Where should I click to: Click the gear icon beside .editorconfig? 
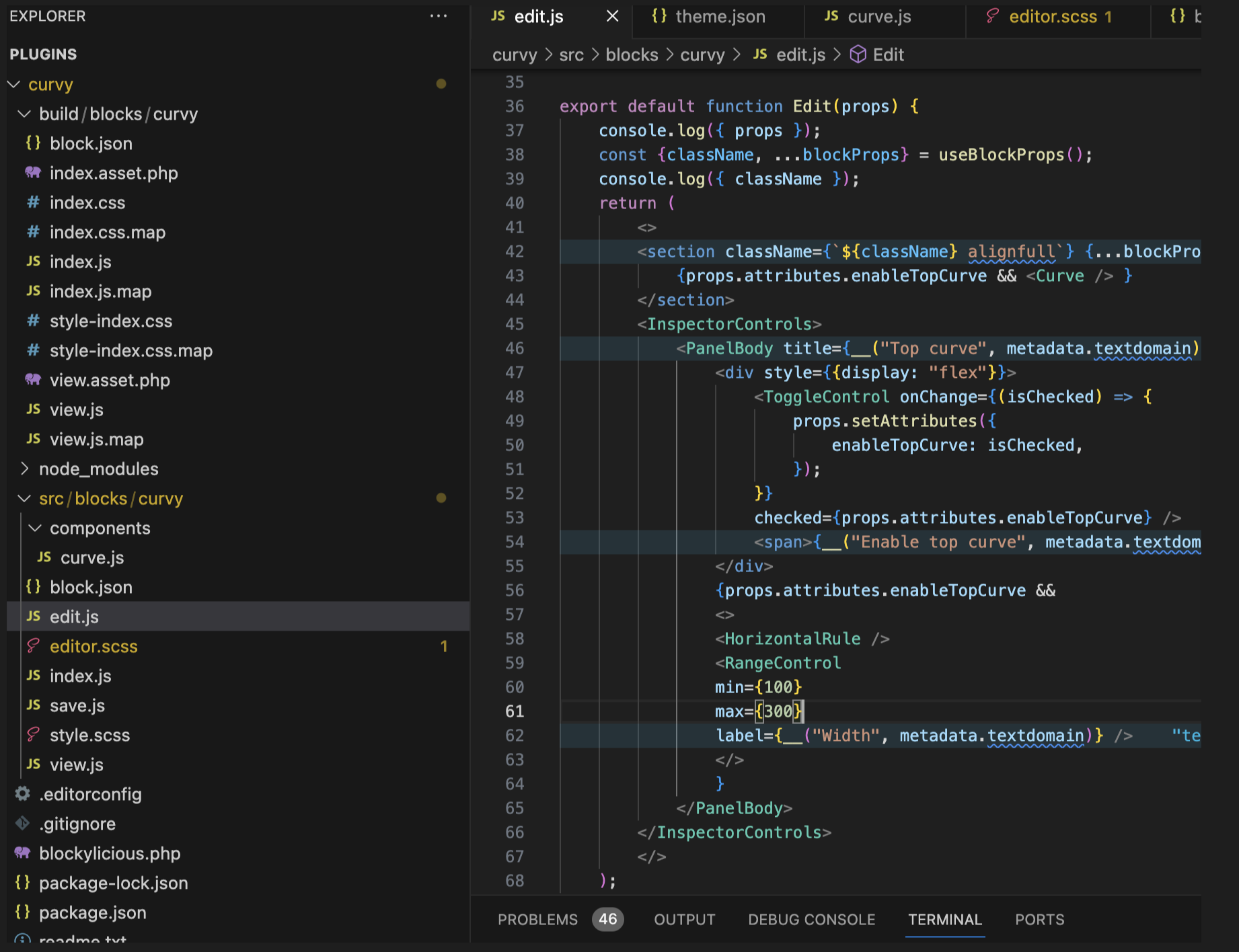22,793
